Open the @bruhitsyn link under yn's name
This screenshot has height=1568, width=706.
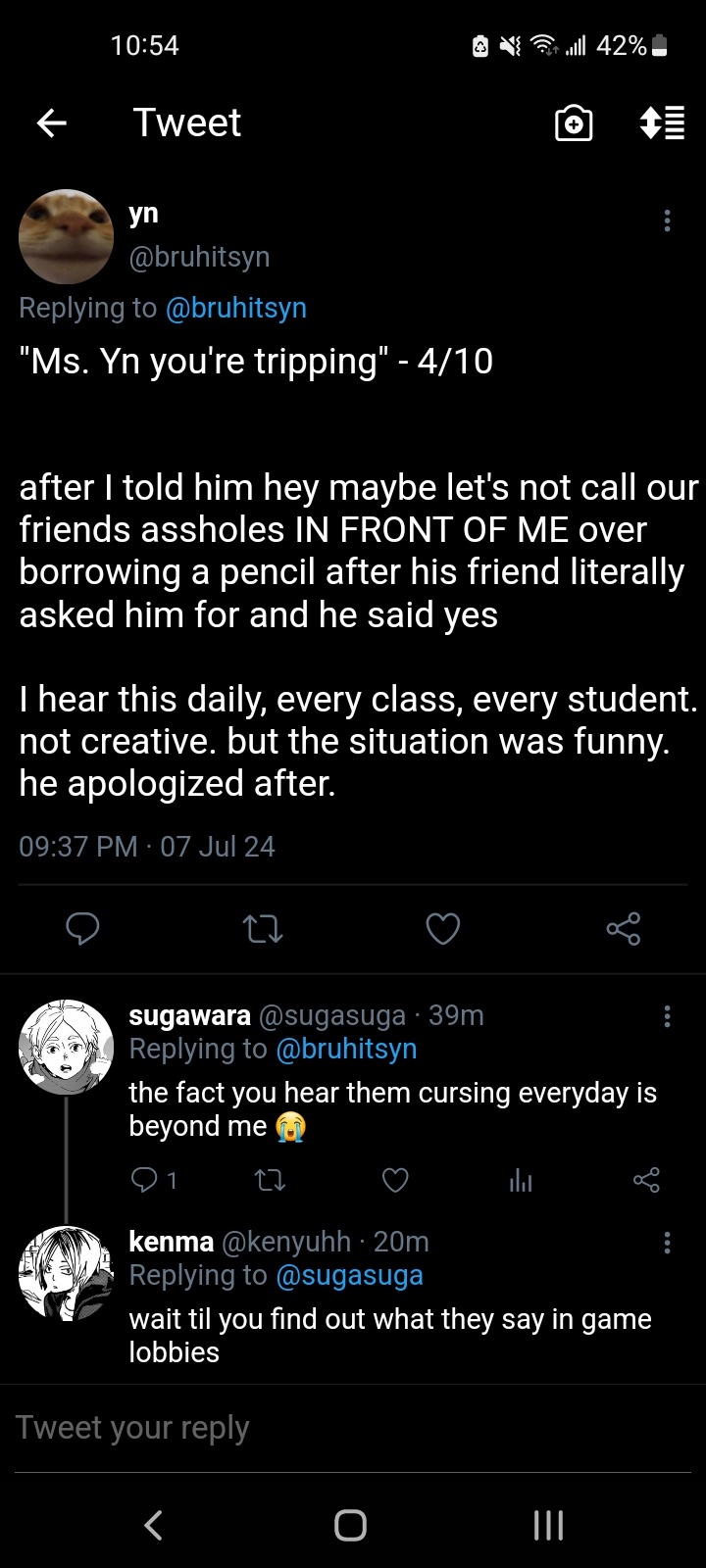click(x=235, y=308)
